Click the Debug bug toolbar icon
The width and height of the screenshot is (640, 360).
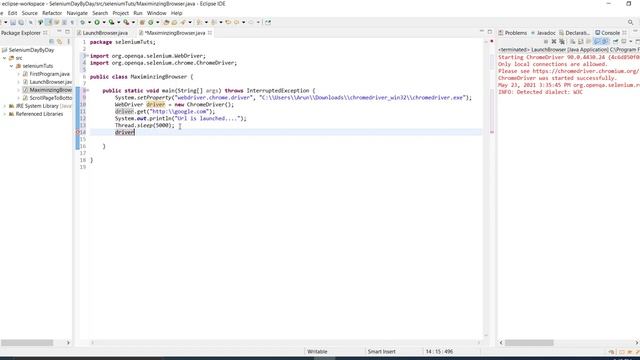point(82,22)
